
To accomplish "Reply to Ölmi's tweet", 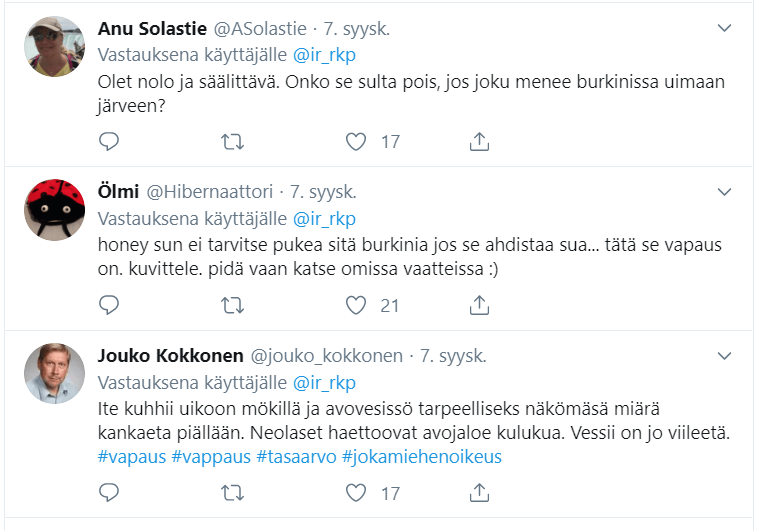I will pyautogui.click(x=110, y=304).
